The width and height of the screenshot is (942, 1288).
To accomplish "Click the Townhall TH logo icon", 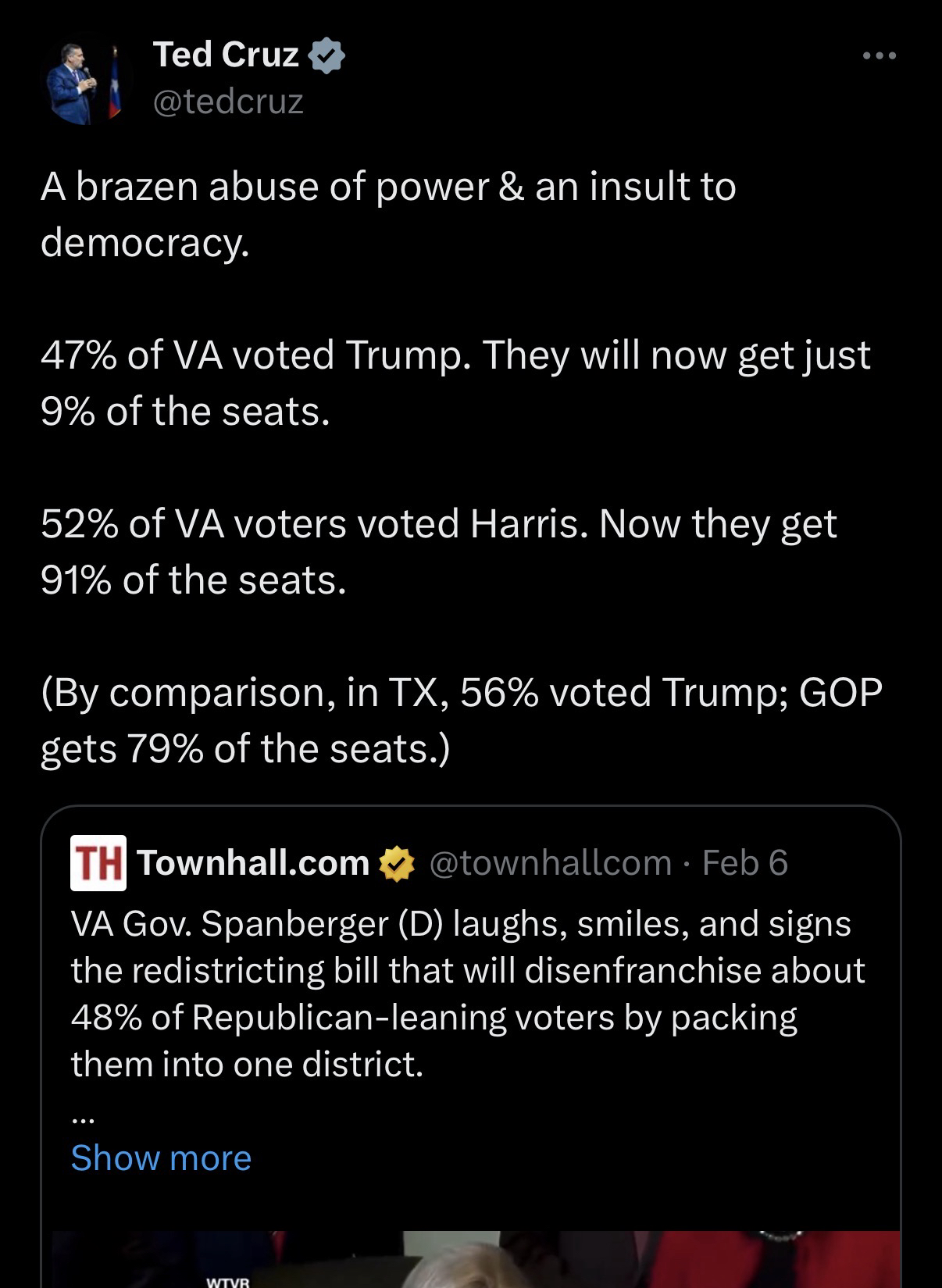I will pos(98,863).
